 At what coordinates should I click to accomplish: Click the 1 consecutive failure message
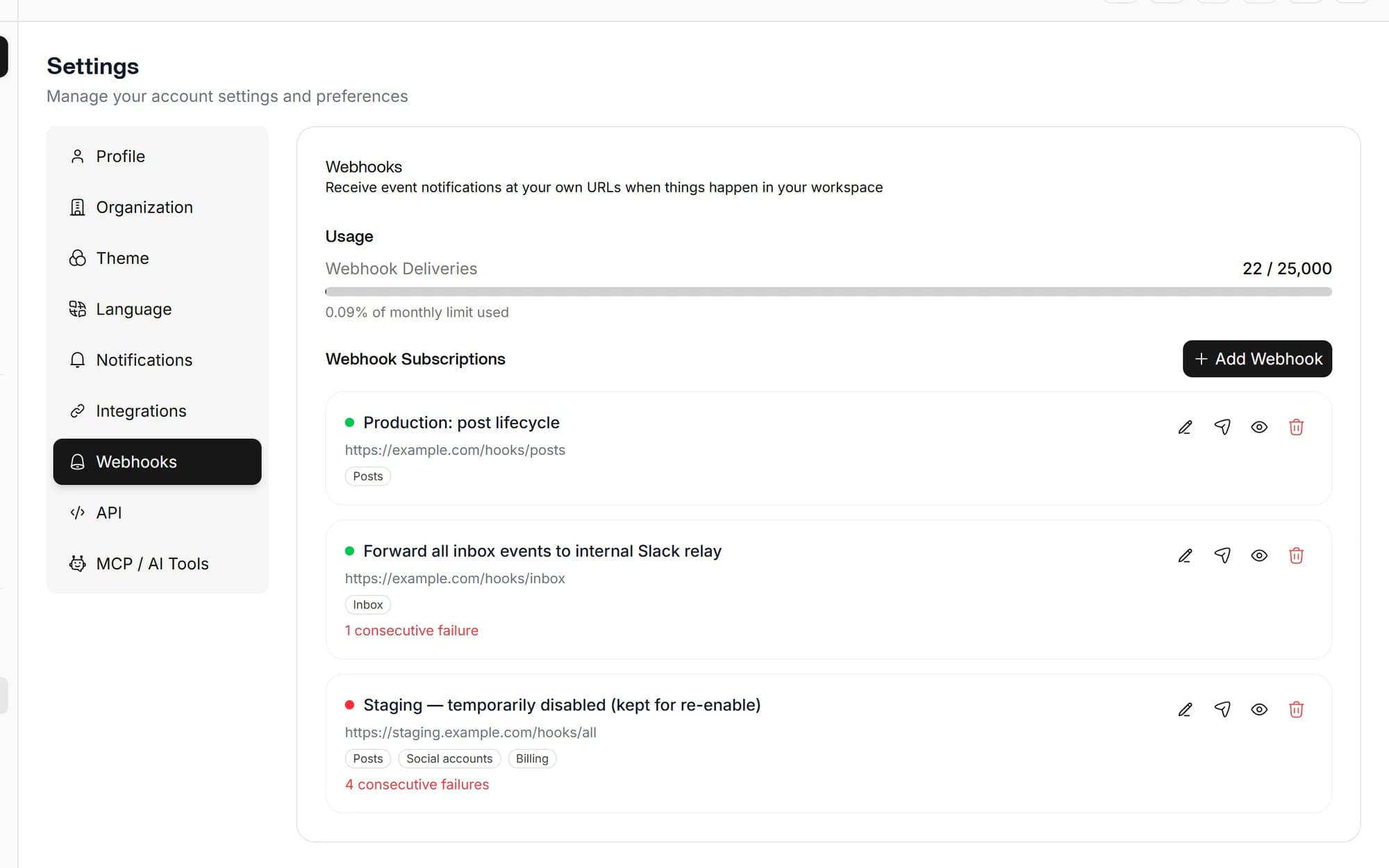coord(412,631)
